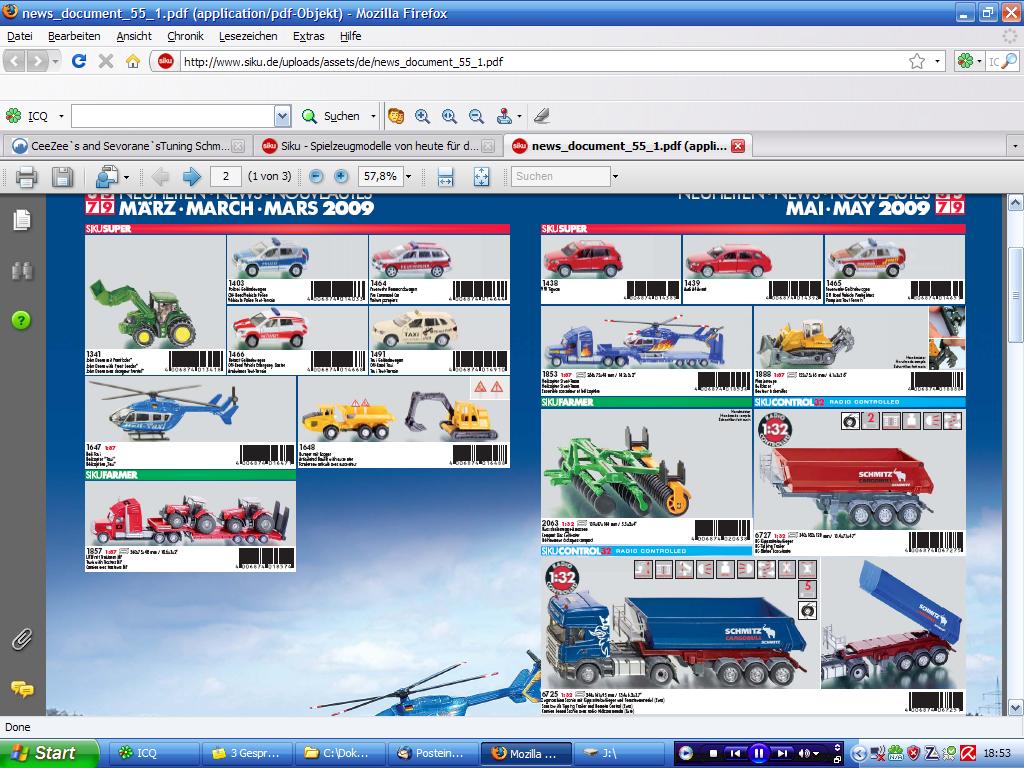Toggle fit-to-width scrolling mode in PDF toolbar

click(x=446, y=177)
